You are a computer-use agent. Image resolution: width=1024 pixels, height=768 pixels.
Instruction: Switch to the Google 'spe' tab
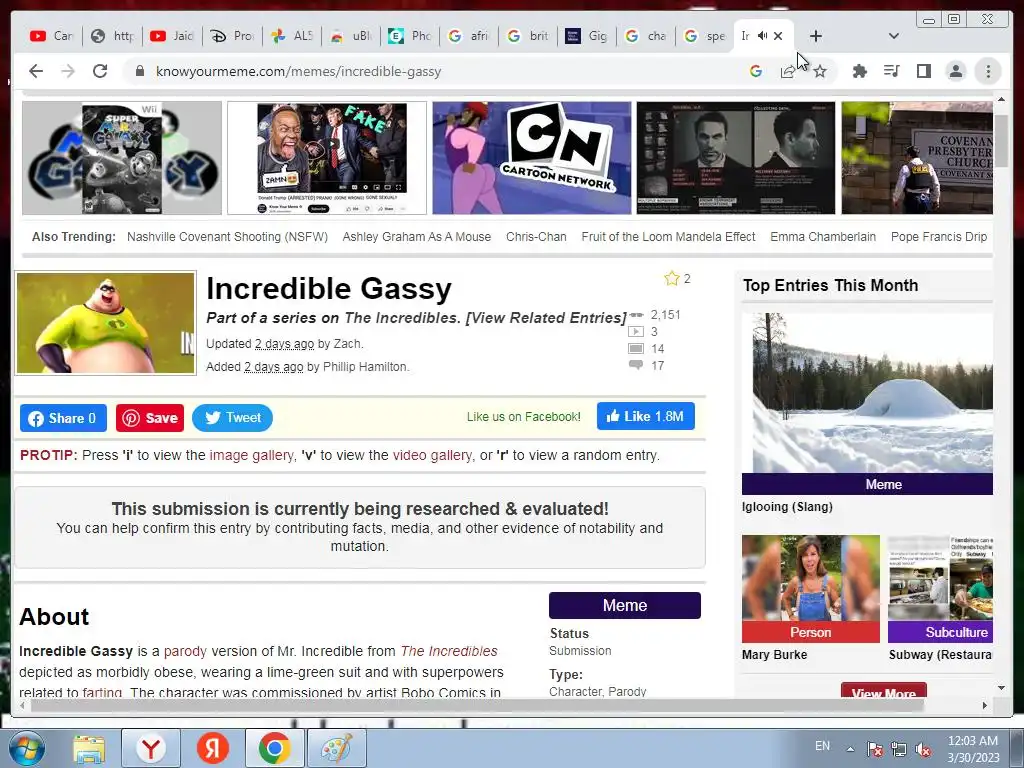click(x=704, y=36)
